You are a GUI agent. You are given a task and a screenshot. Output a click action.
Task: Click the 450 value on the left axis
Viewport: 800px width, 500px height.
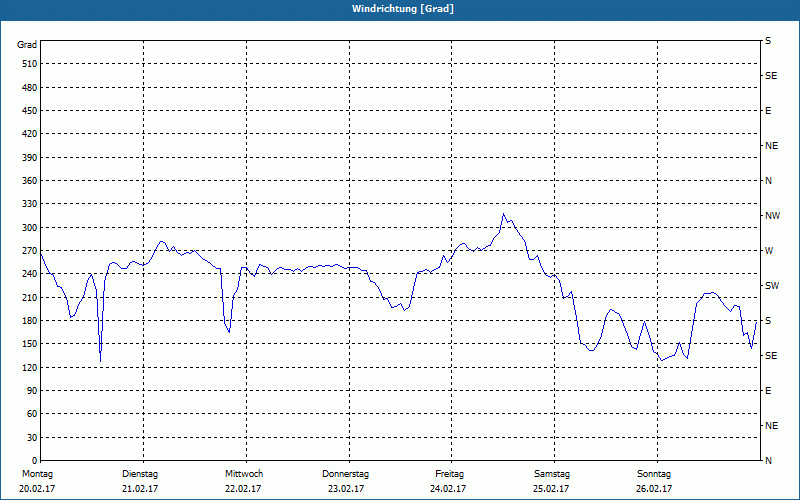pyautogui.click(x=30, y=111)
